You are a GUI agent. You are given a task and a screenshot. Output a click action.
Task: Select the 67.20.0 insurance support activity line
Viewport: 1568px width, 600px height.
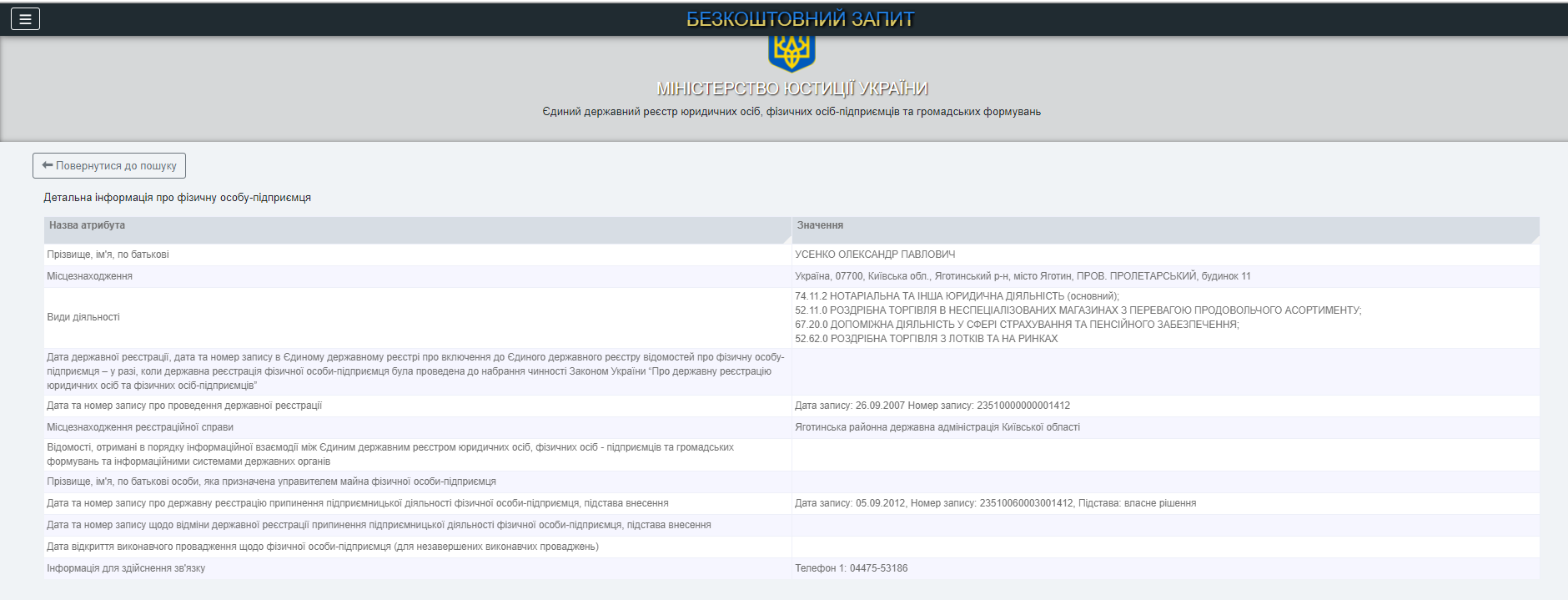tap(1017, 325)
